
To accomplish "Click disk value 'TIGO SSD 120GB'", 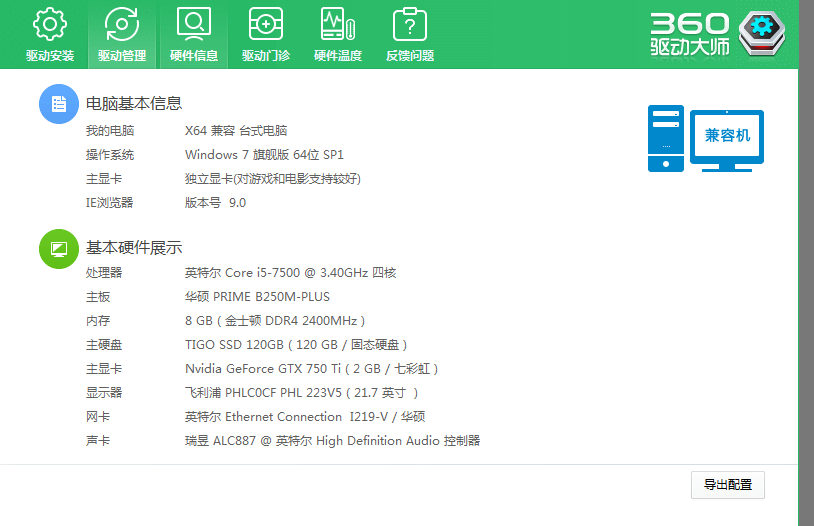I will pos(234,344).
